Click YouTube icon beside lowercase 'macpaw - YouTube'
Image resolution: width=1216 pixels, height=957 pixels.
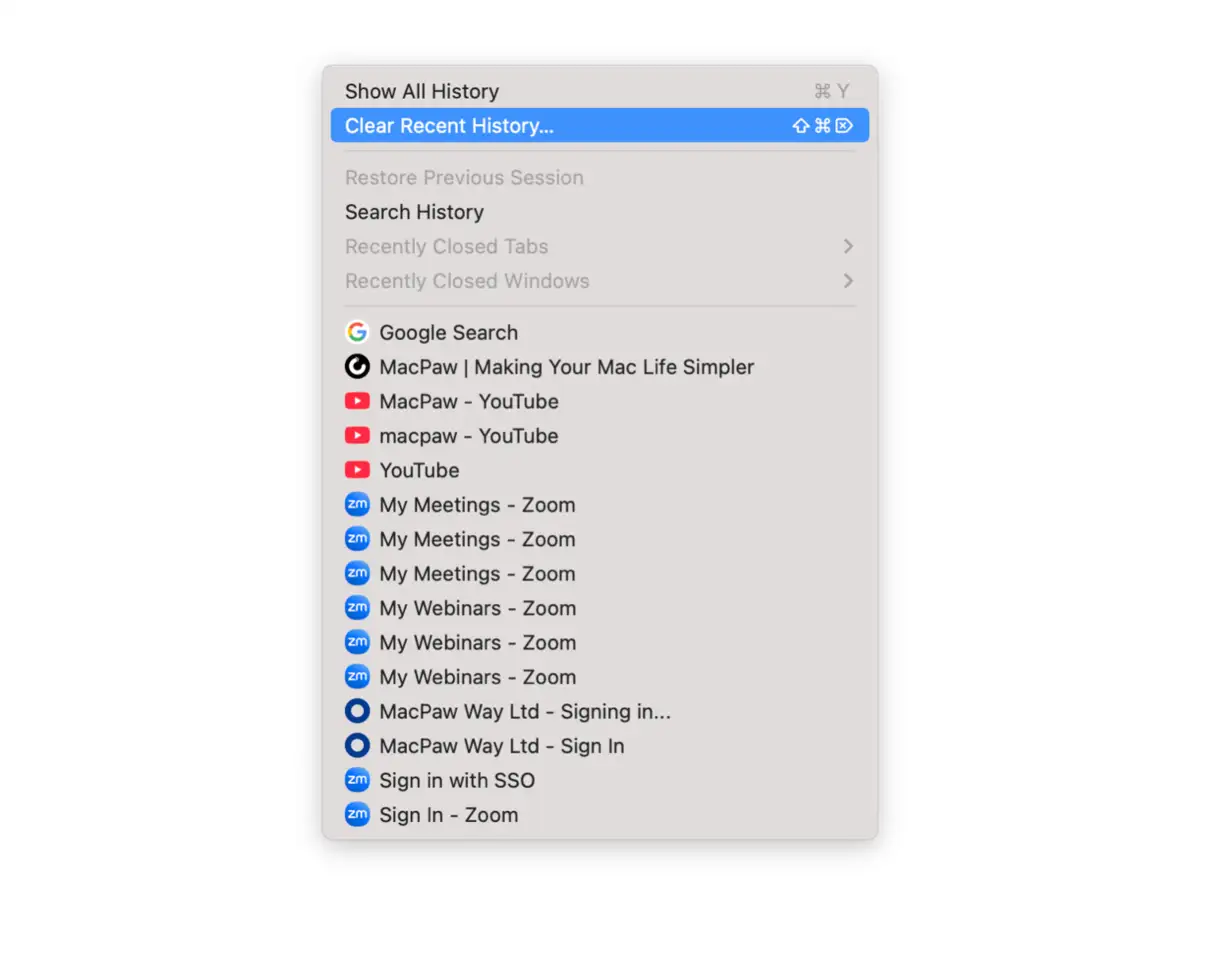pos(357,436)
